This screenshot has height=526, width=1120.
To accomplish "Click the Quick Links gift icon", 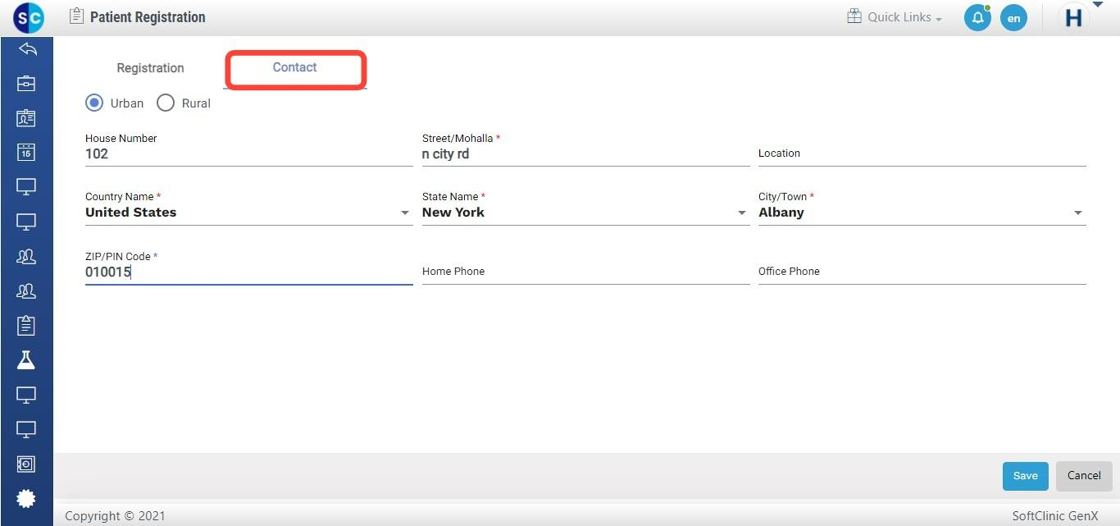I will tap(854, 16).
